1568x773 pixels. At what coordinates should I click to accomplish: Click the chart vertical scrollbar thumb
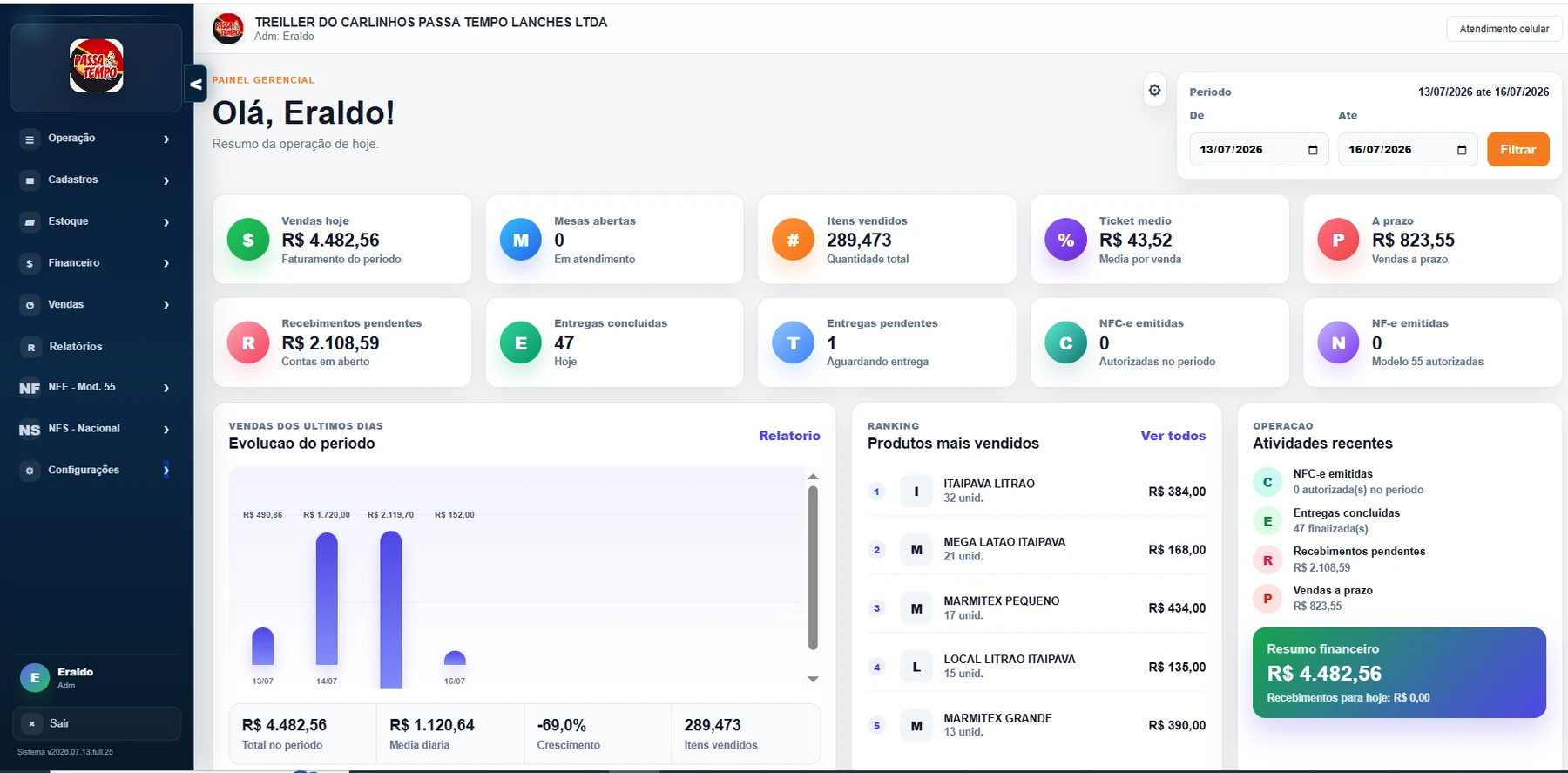tap(813, 567)
